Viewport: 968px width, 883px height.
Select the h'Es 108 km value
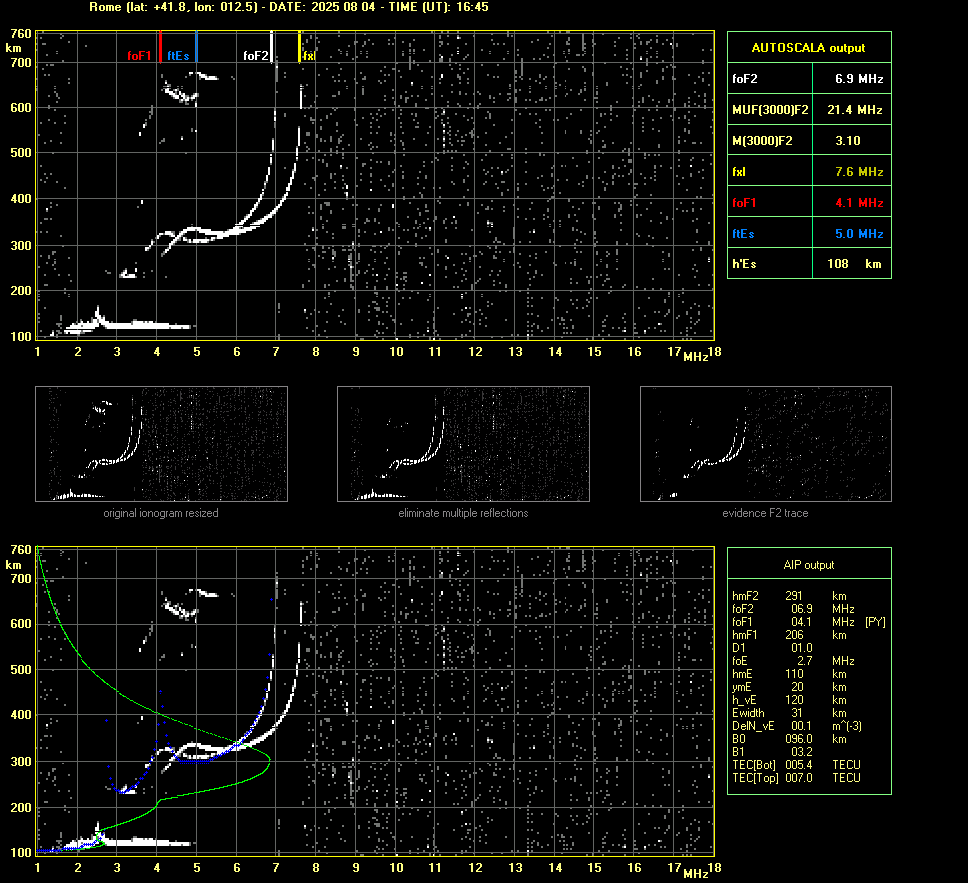pos(854,264)
